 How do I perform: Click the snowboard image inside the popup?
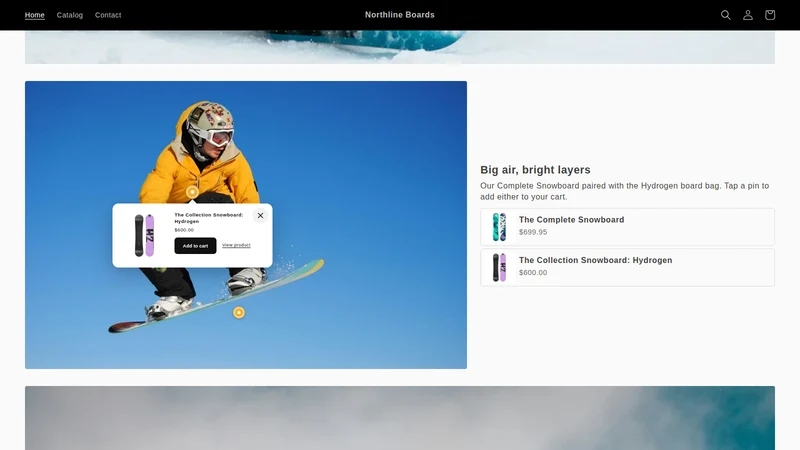click(x=144, y=235)
